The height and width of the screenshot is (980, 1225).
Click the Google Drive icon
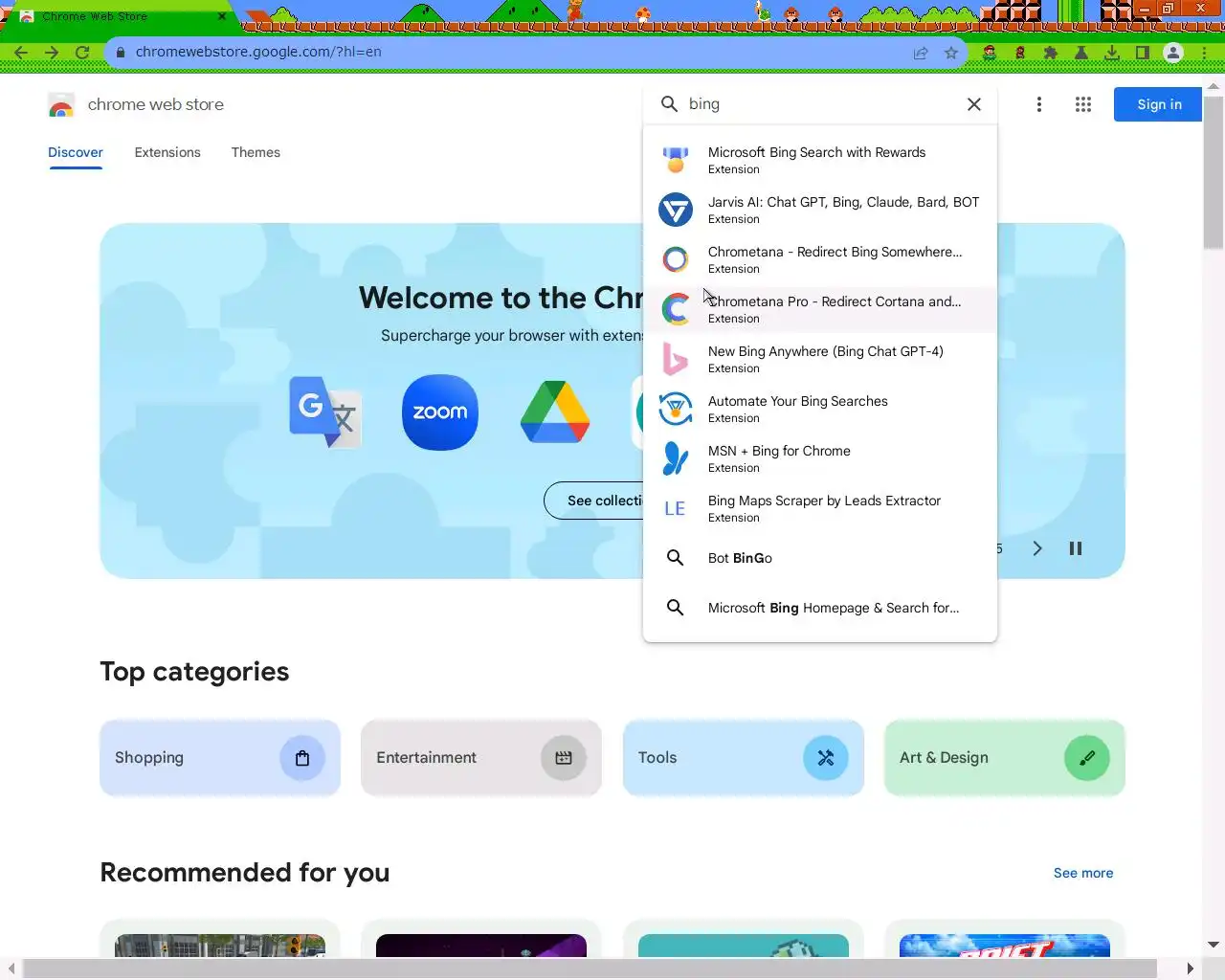click(555, 412)
